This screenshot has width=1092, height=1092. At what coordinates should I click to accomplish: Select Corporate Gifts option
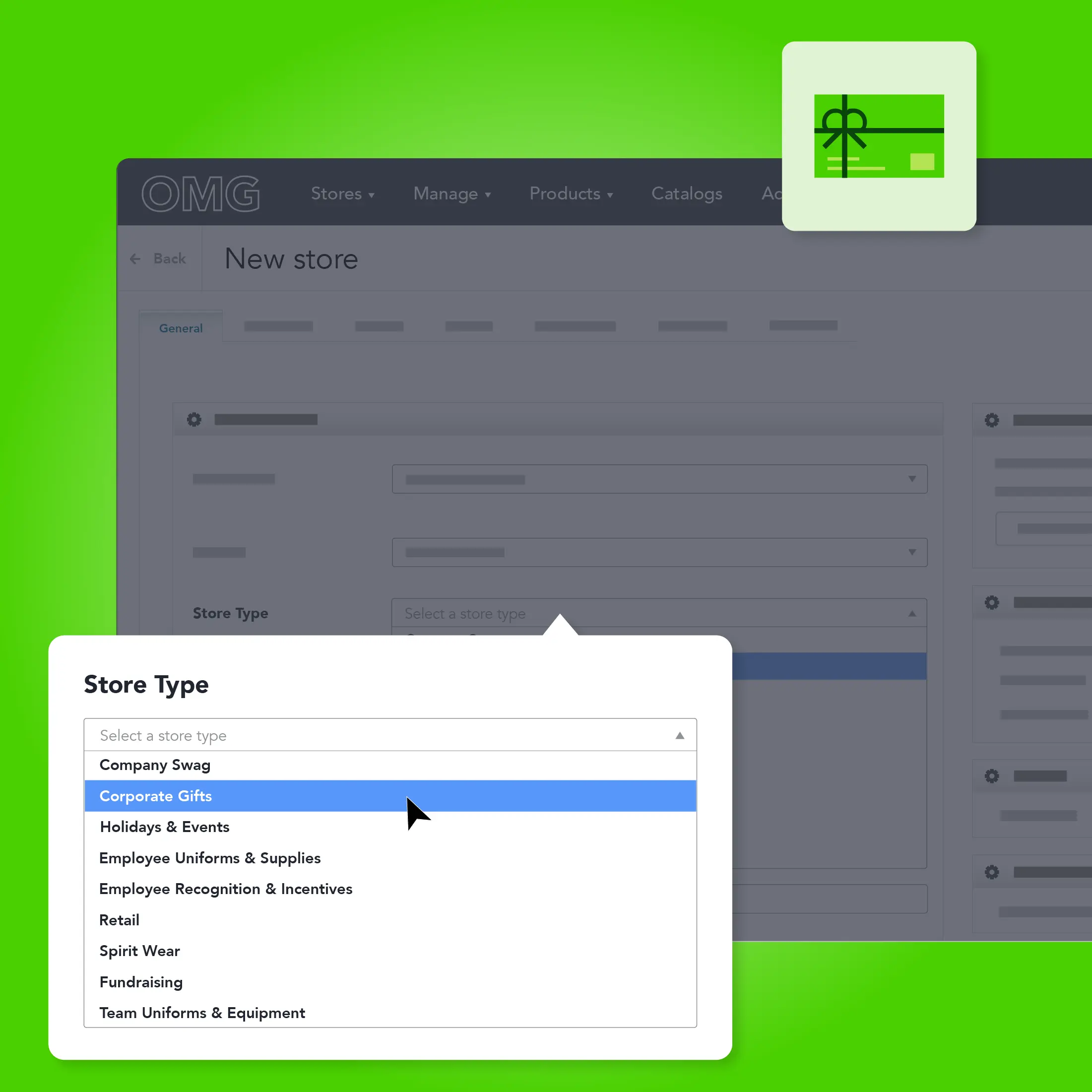(x=155, y=796)
